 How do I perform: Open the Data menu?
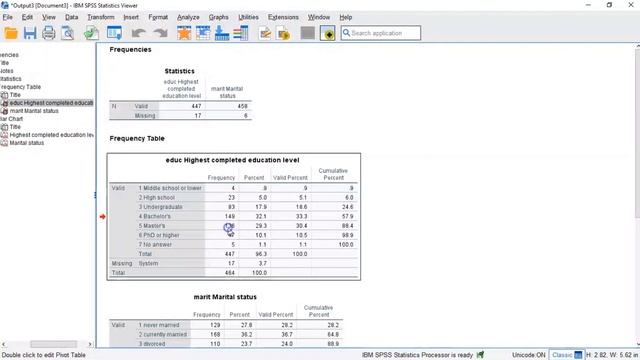coord(71,17)
